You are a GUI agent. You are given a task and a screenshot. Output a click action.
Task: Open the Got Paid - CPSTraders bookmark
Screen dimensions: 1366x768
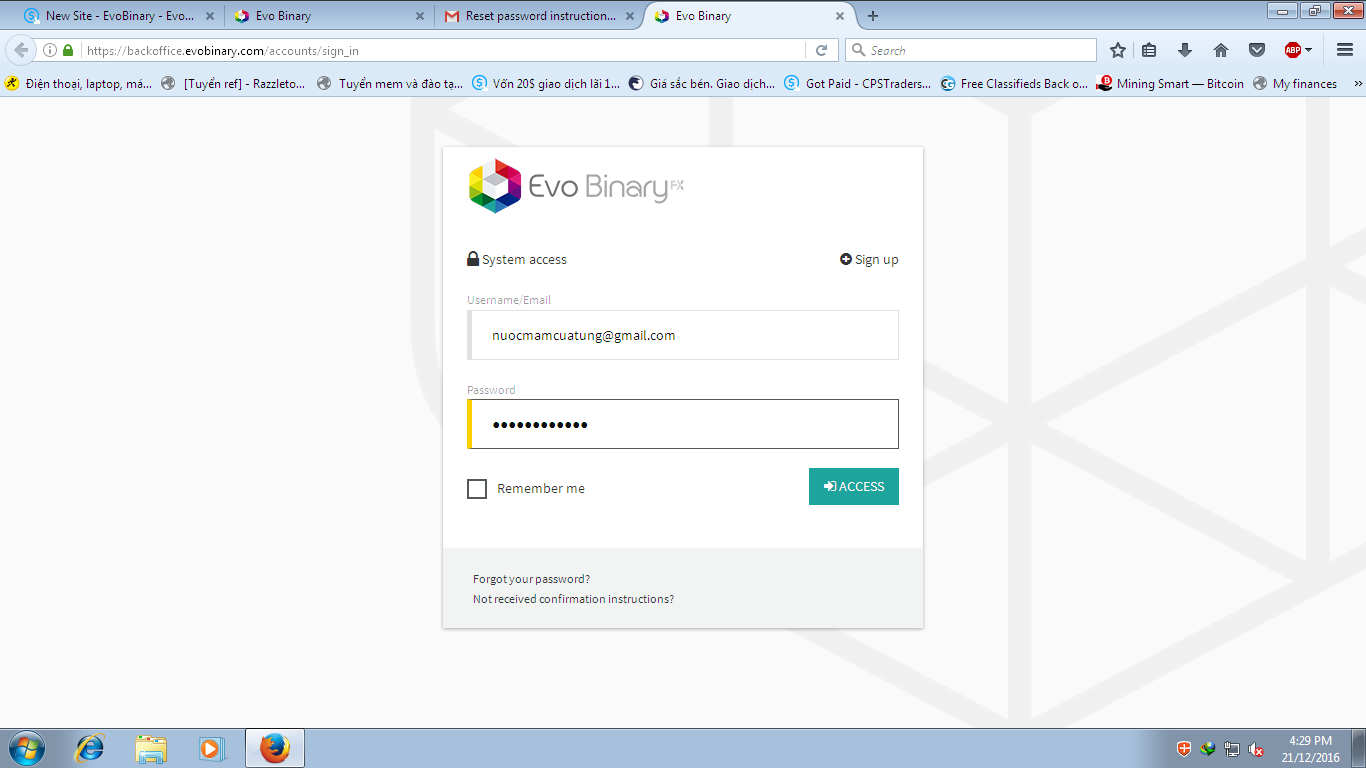pos(857,84)
